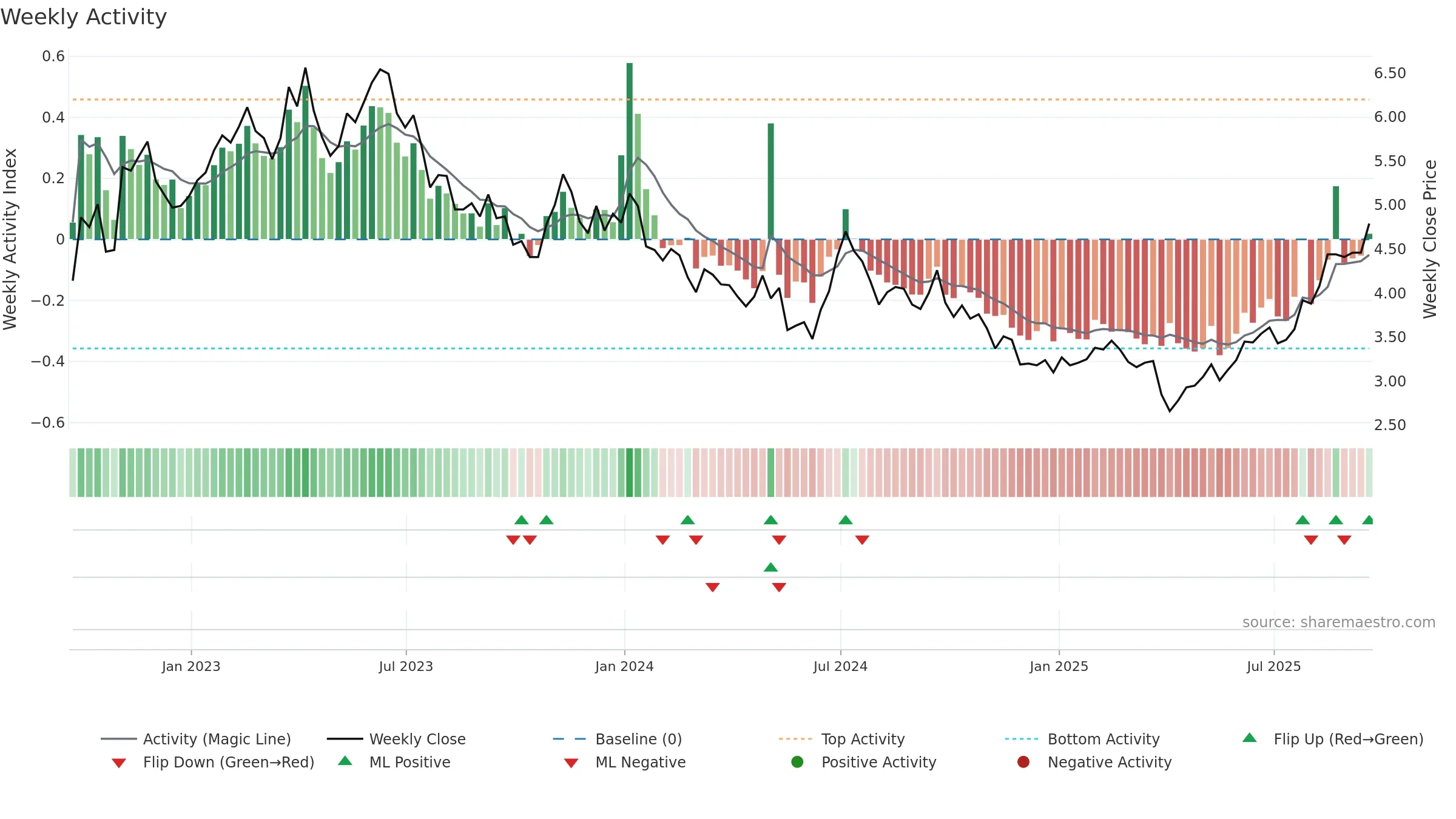The width and height of the screenshot is (1456, 819).
Task: Click the tall green activity bar near May 2024
Action: pos(771,181)
